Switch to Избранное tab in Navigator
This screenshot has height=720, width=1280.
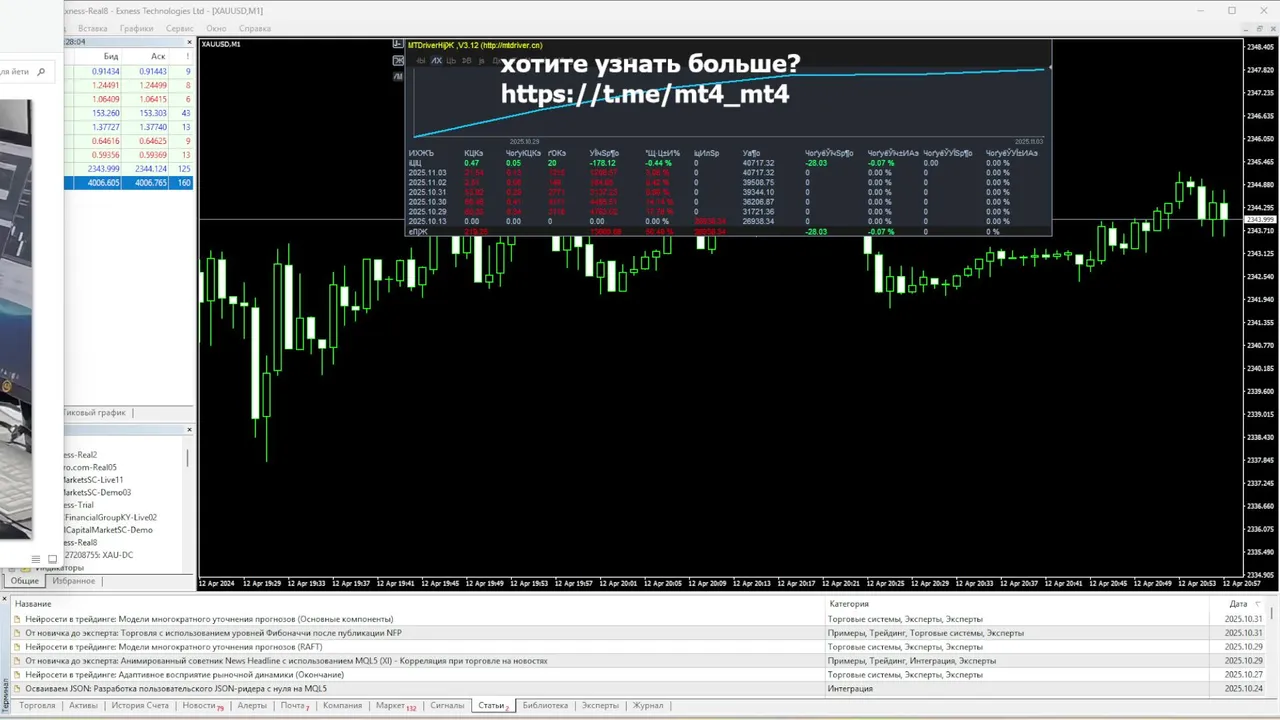(74, 581)
